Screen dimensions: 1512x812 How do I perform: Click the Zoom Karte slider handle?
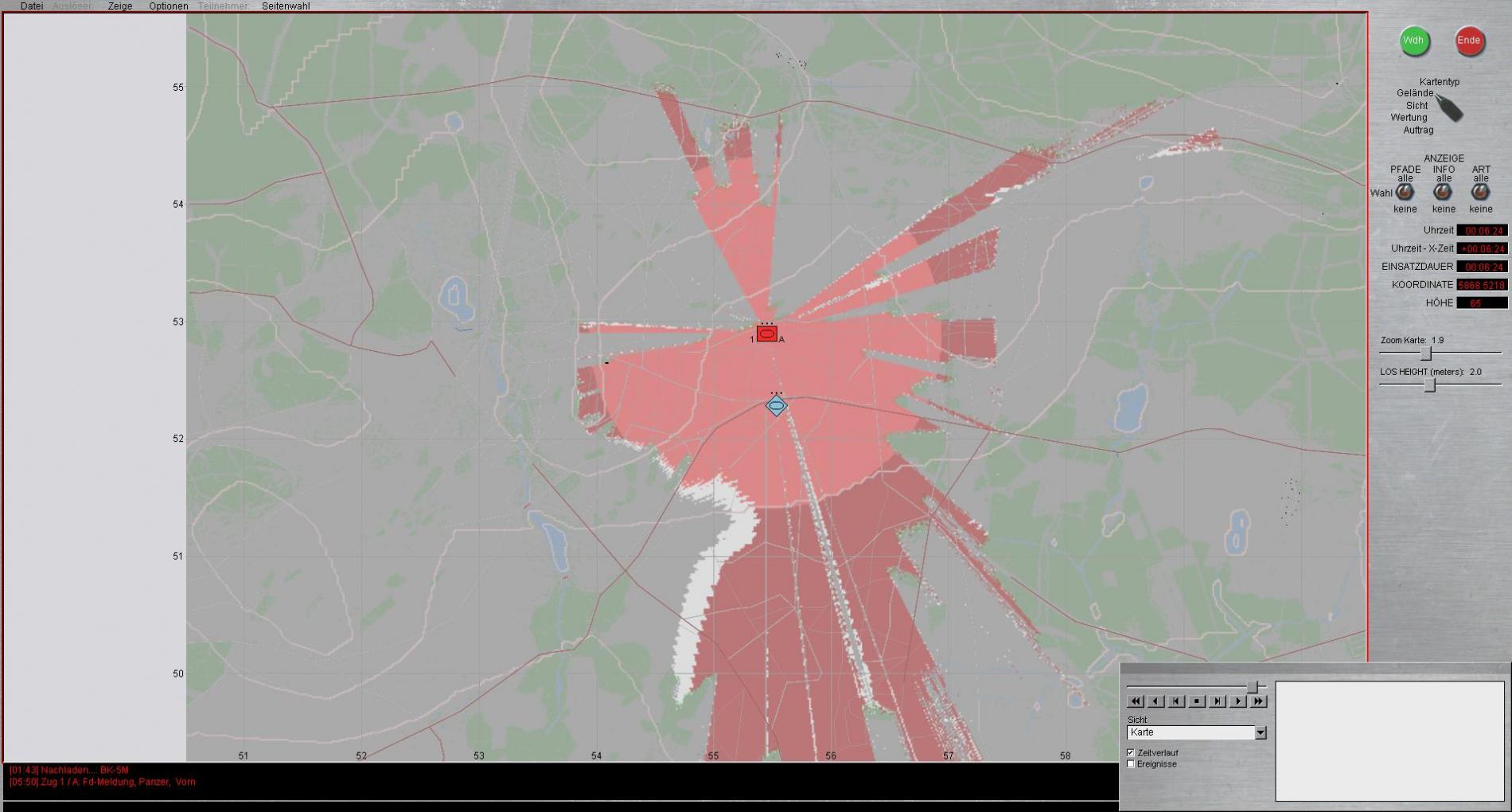1426,353
